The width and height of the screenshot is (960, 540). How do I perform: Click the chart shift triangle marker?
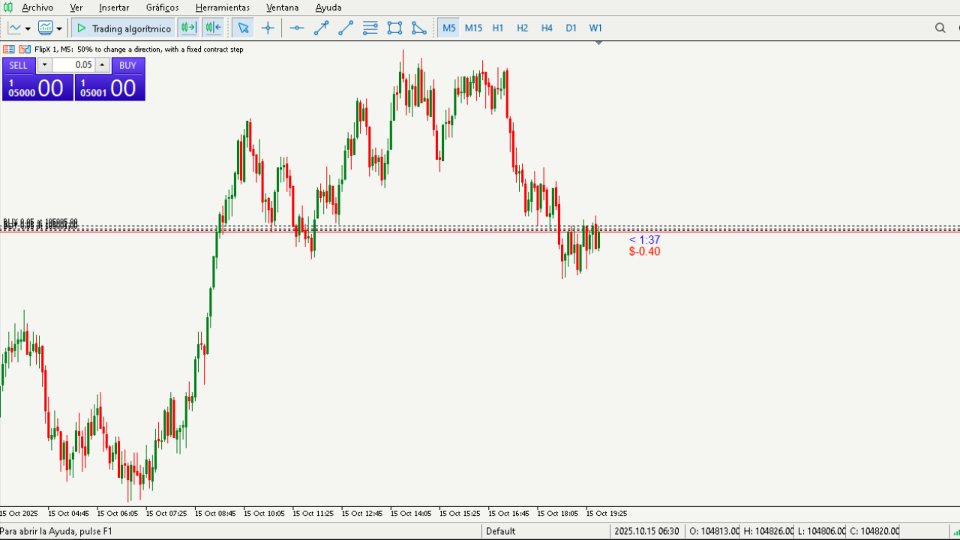click(x=599, y=43)
